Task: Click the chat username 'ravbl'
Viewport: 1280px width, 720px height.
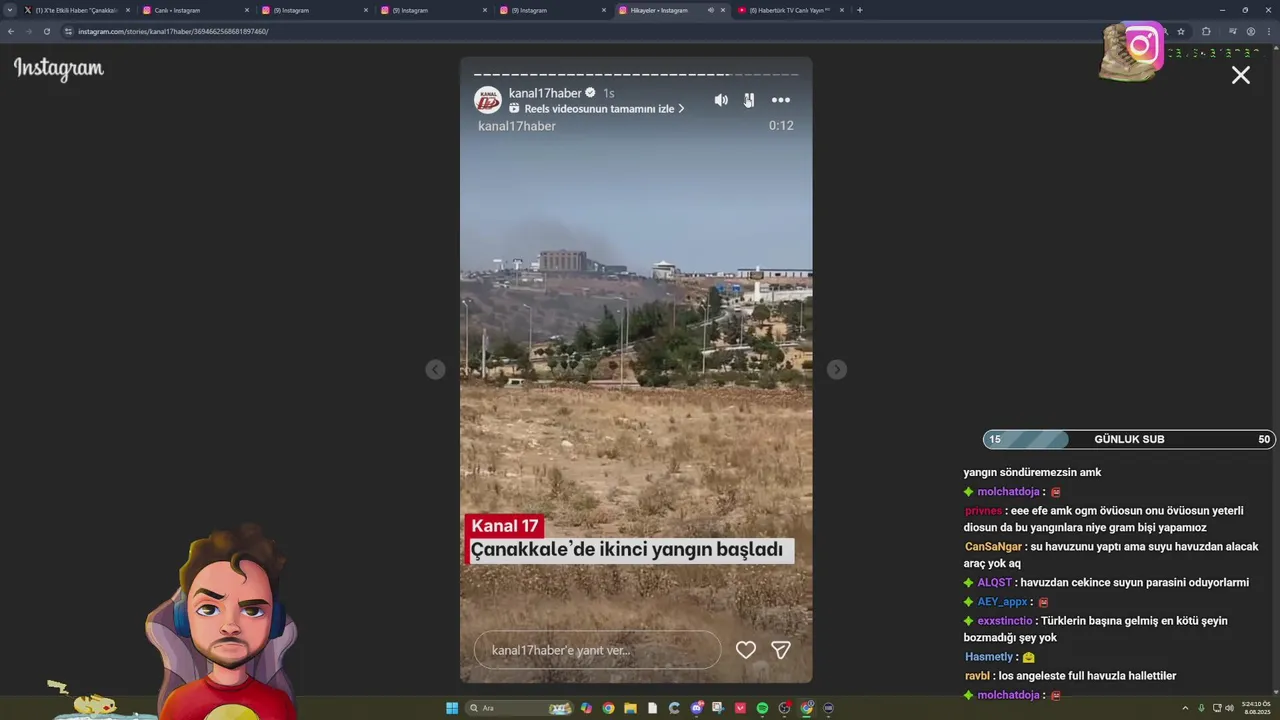Action: click(x=977, y=676)
